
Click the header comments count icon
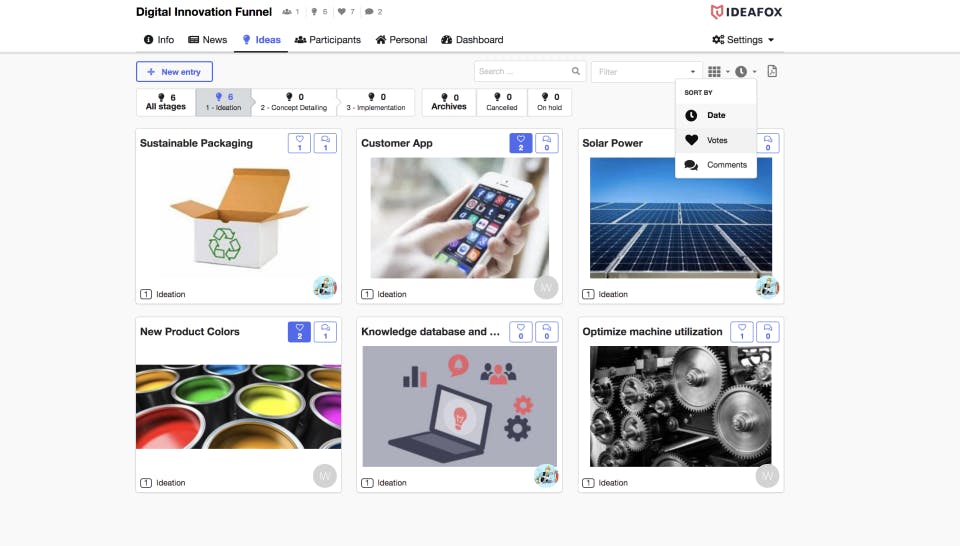coord(369,12)
